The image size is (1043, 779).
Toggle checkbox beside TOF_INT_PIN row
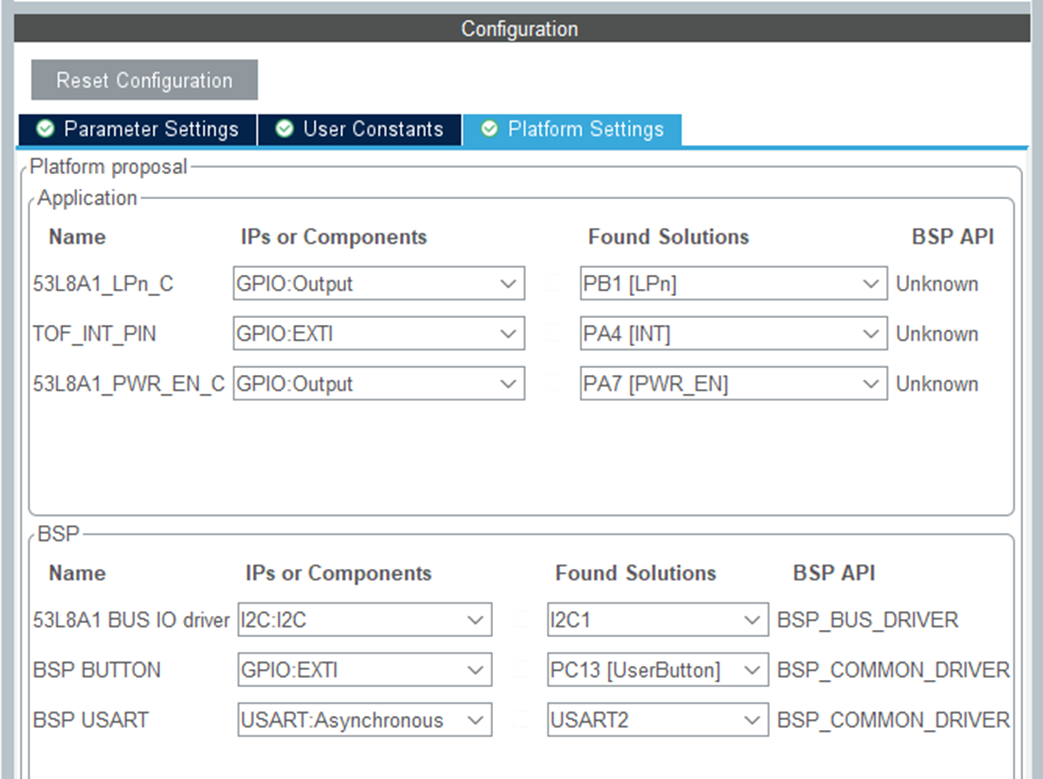click(553, 333)
